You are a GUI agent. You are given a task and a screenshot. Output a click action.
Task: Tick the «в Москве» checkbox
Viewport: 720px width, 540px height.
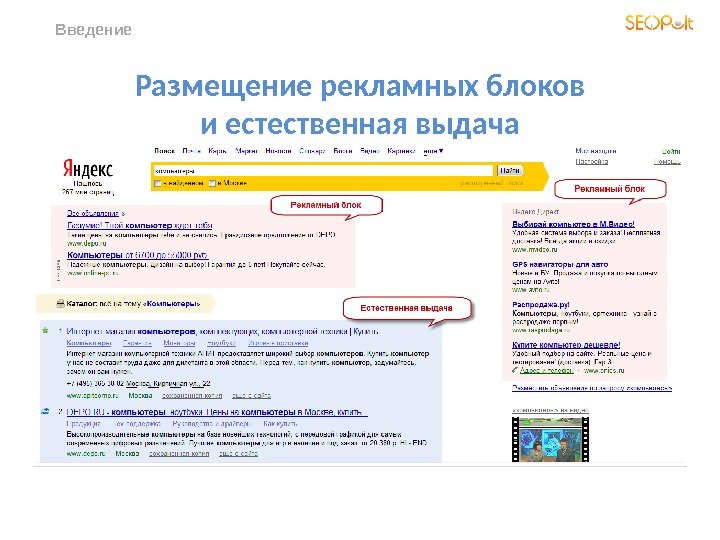tap(212, 183)
